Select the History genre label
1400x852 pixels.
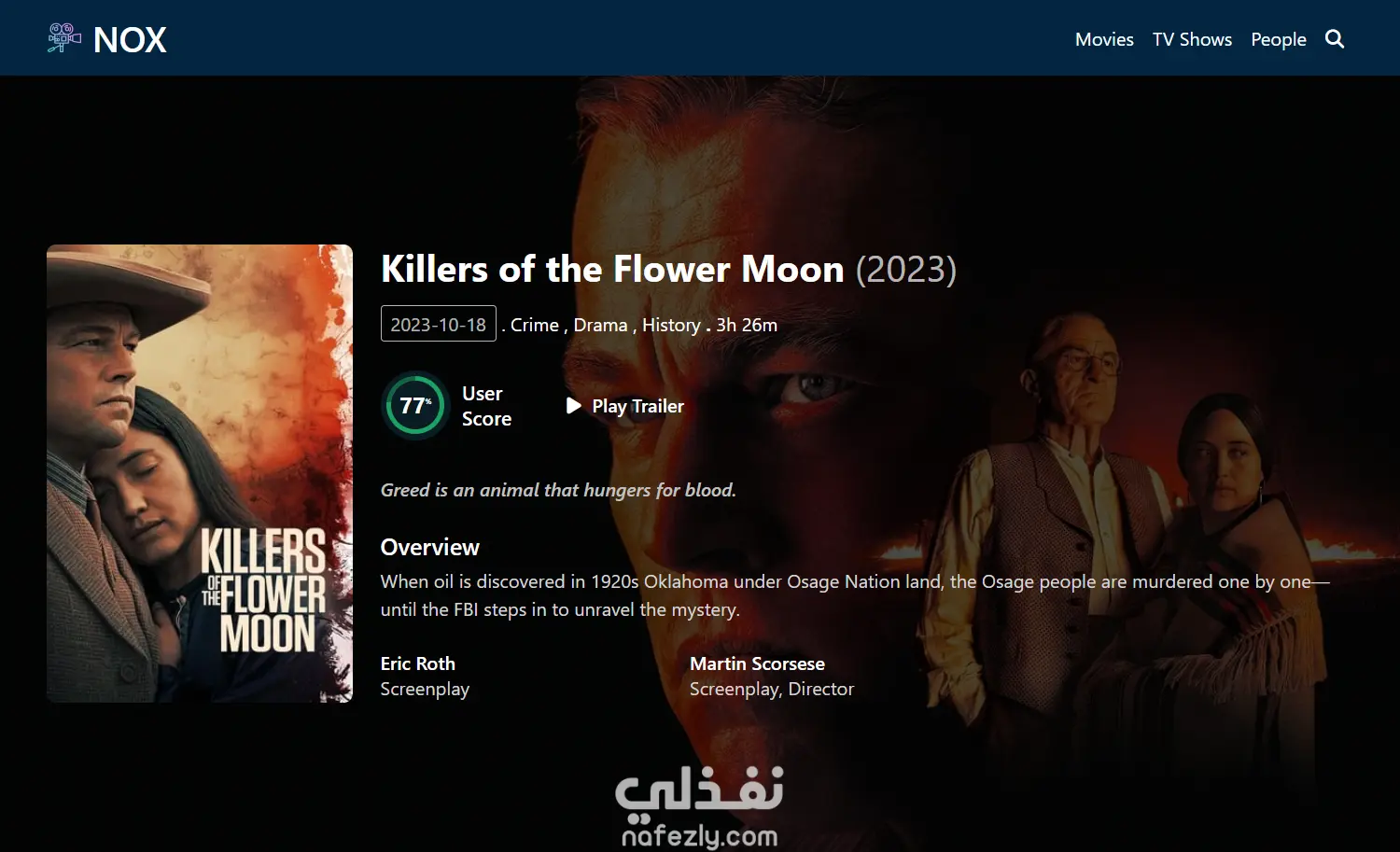pyautogui.click(x=671, y=325)
